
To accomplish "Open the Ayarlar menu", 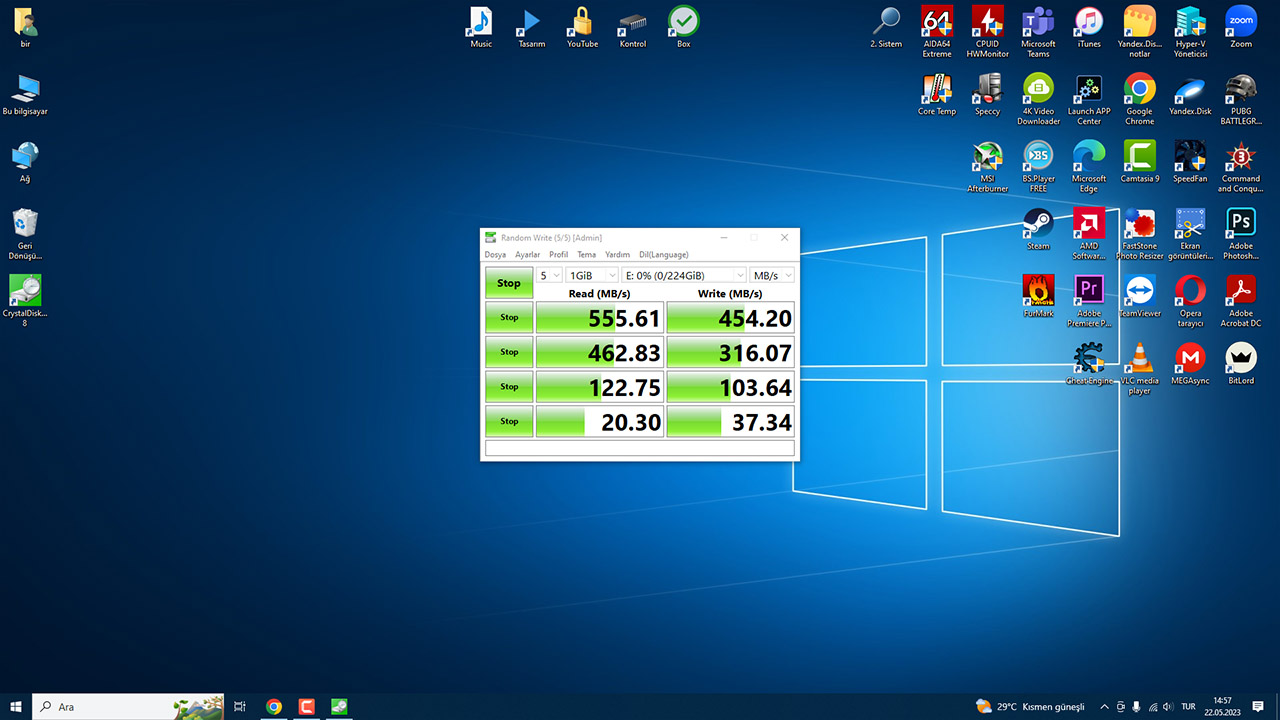I will (x=527, y=255).
